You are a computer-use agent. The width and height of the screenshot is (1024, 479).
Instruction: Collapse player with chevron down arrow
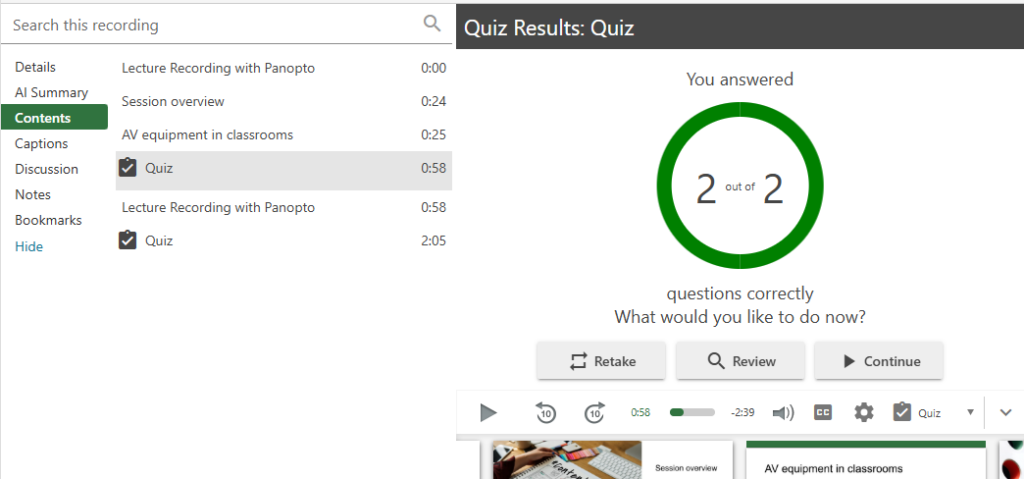pyautogui.click(x=1006, y=412)
